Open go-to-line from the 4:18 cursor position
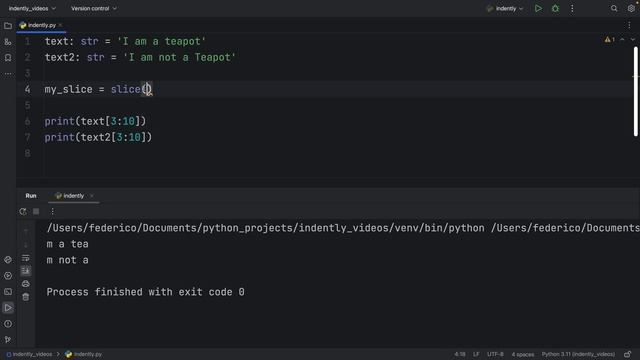This screenshot has height=360, width=640. (x=460, y=354)
